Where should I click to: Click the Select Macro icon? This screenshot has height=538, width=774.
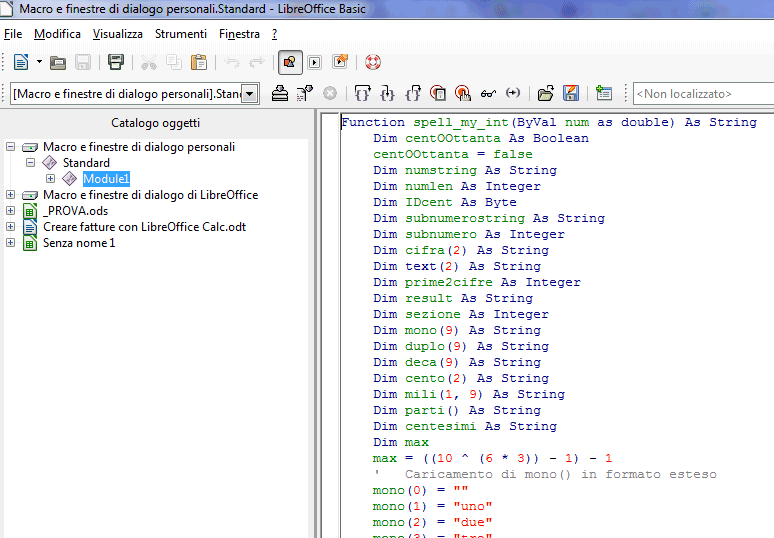(314, 63)
